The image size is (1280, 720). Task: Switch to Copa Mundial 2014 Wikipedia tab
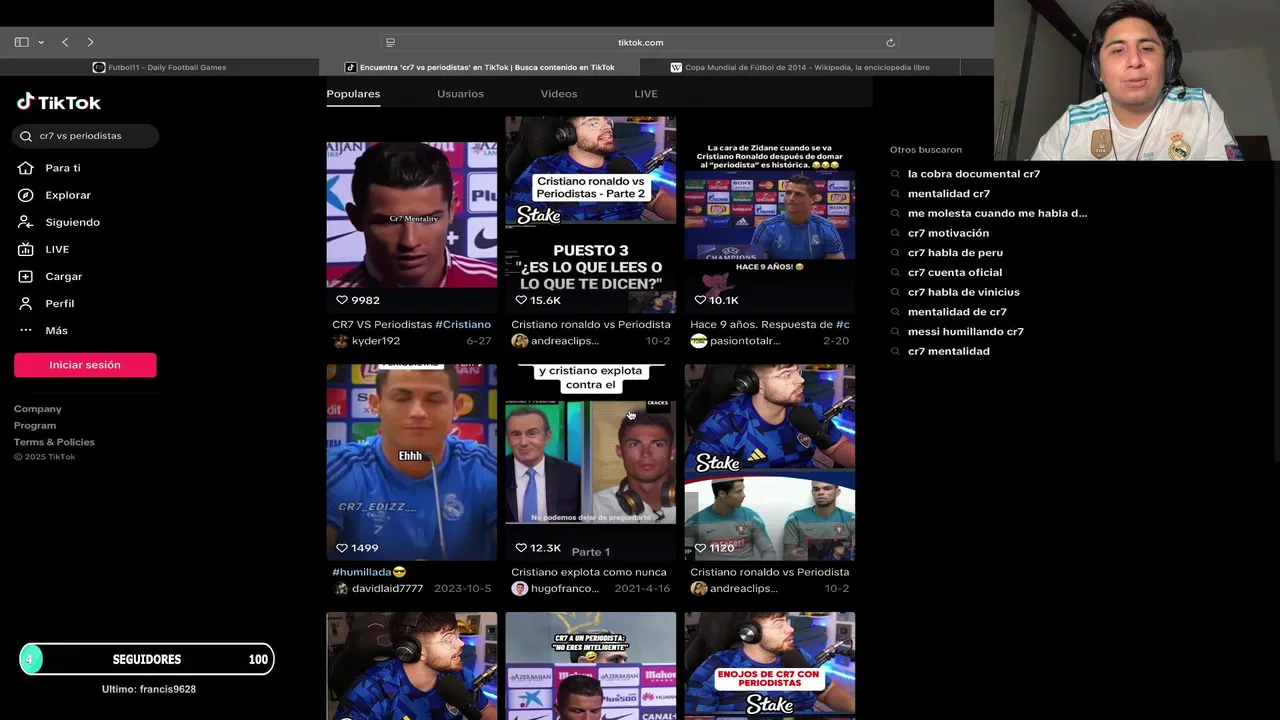point(800,67)
